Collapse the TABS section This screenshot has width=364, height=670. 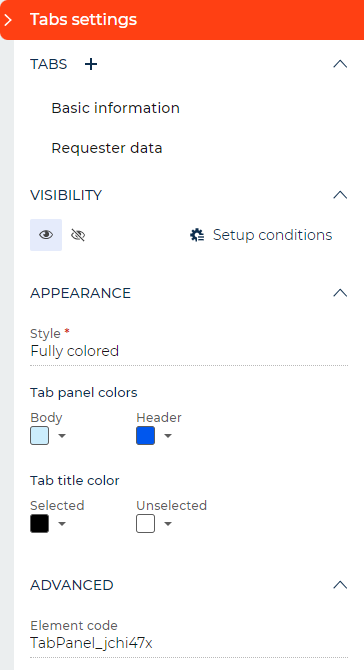click(x=340, y=64)
